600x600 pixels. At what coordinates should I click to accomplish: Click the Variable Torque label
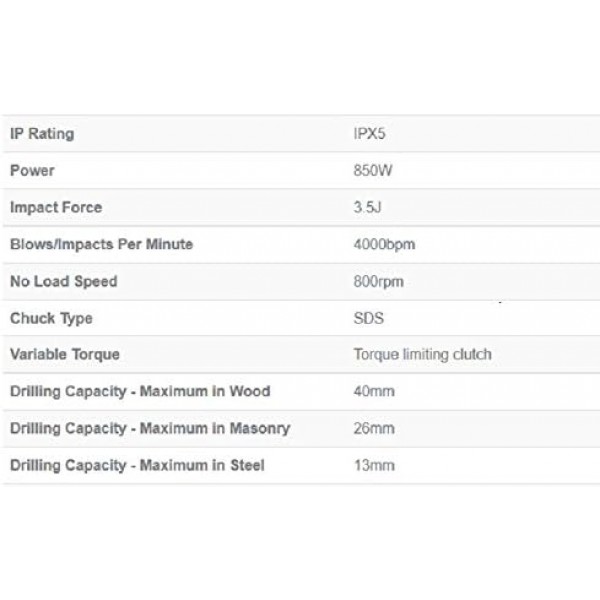[x=65, y=355]
